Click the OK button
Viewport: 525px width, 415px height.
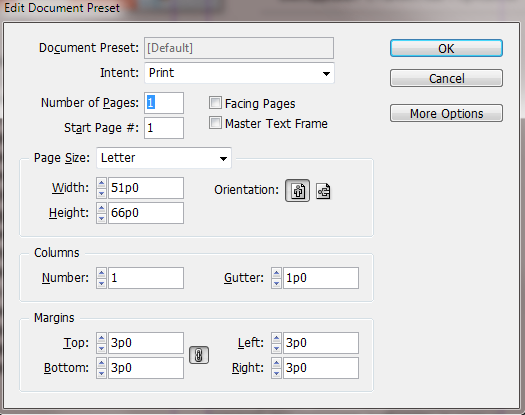tap(446, 49)
